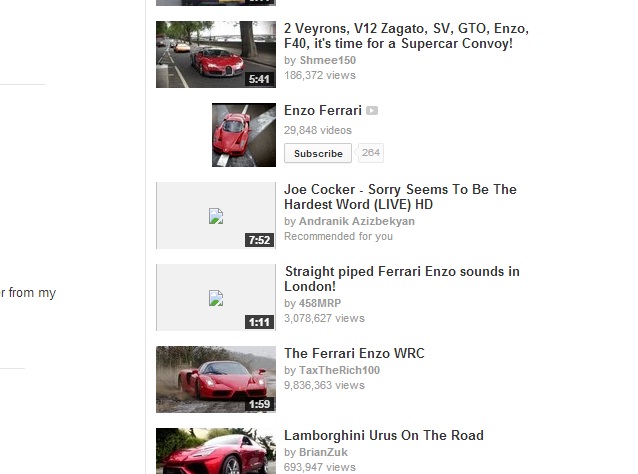
Task: Click broken image icon for Straight piped video
Action: tap(216, 298)
